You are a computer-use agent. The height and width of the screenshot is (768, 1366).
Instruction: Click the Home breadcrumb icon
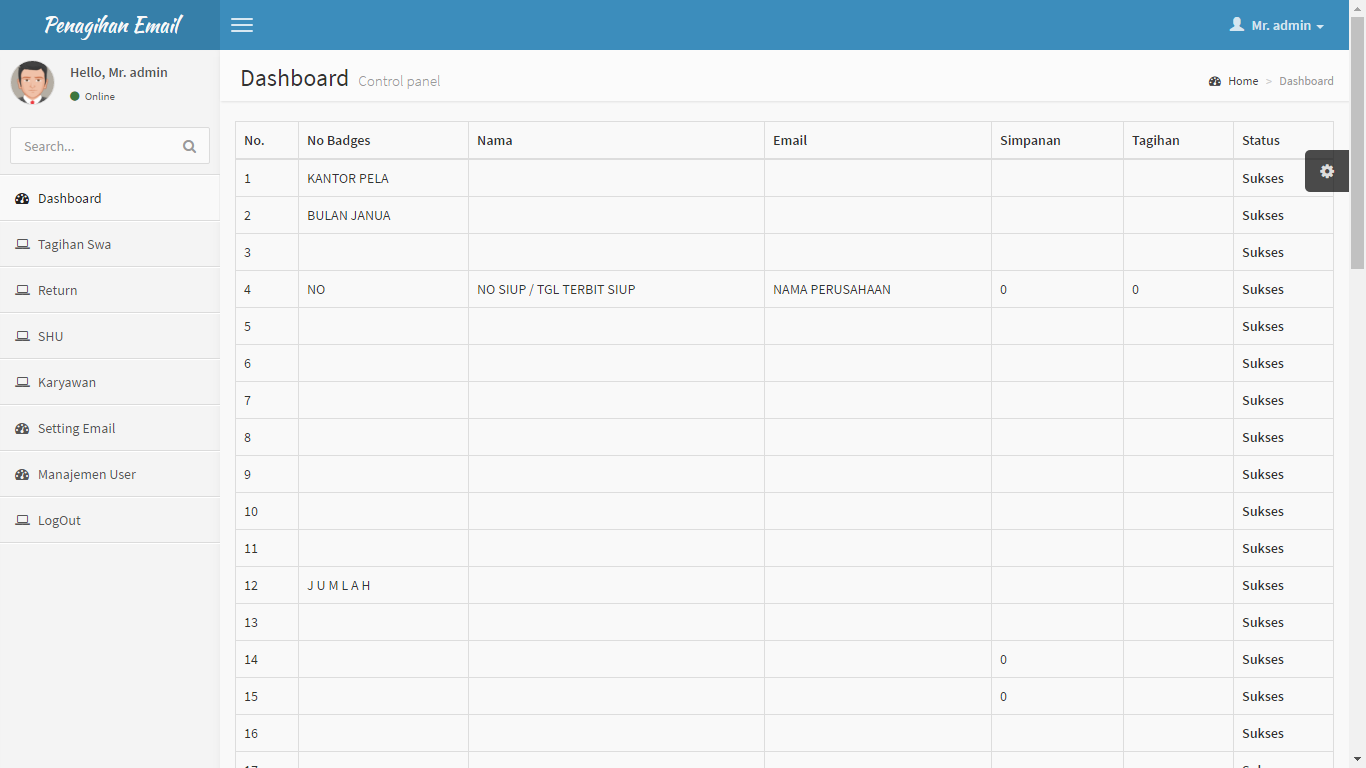[1215, 81]
